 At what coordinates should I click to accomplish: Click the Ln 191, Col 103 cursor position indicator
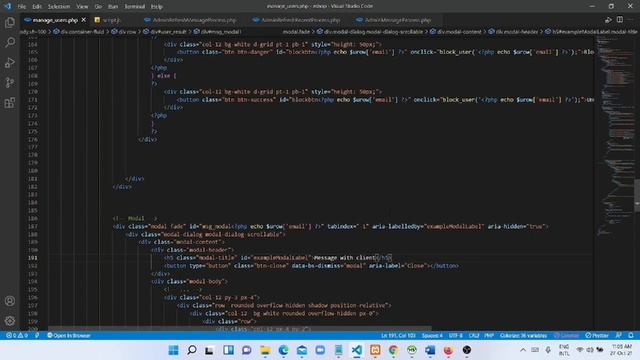pos(398,336)
